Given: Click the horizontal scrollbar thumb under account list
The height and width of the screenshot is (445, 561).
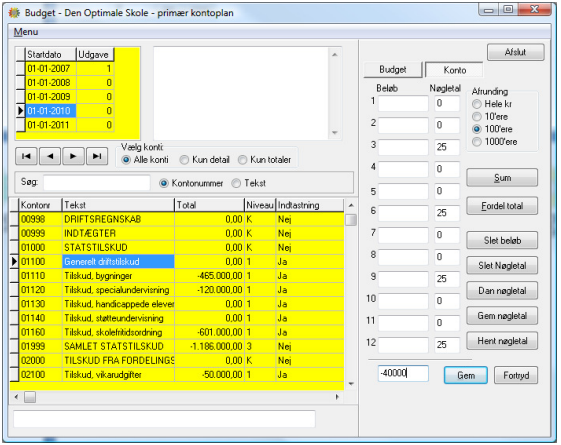Looking at the screenshot, I should click(30, 397).
